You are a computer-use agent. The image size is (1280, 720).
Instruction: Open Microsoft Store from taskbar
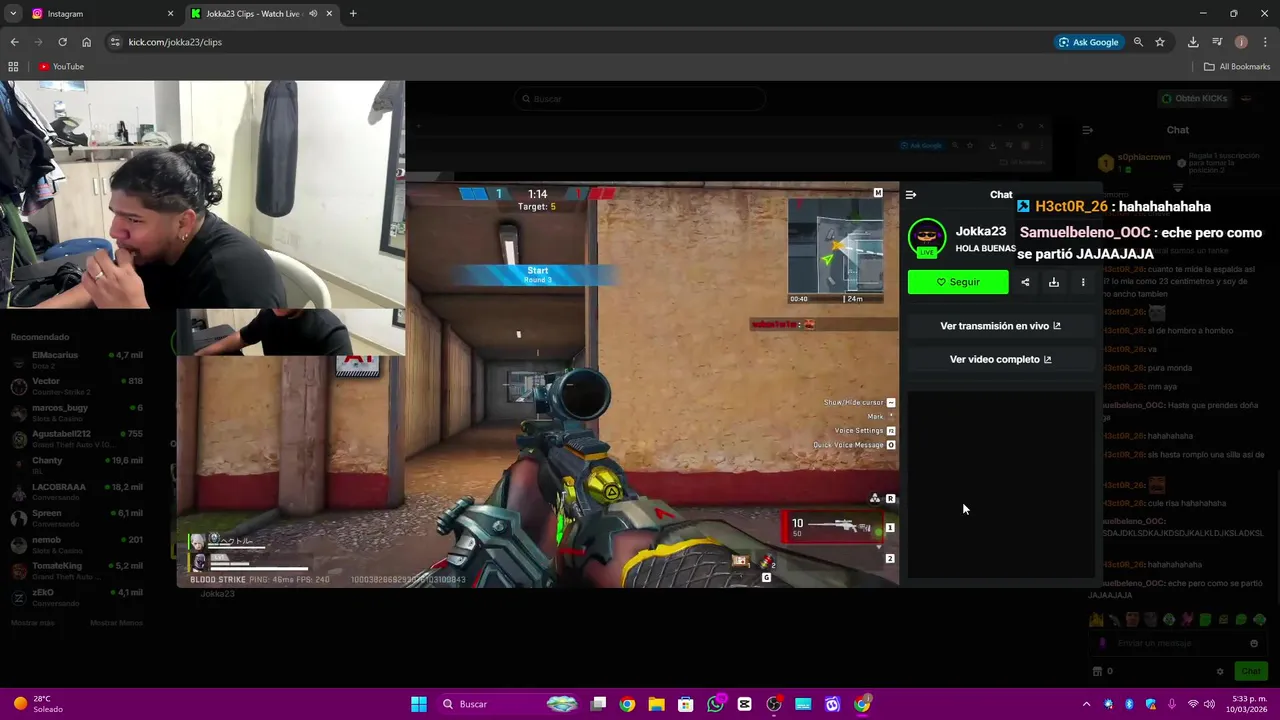point(685,704)
